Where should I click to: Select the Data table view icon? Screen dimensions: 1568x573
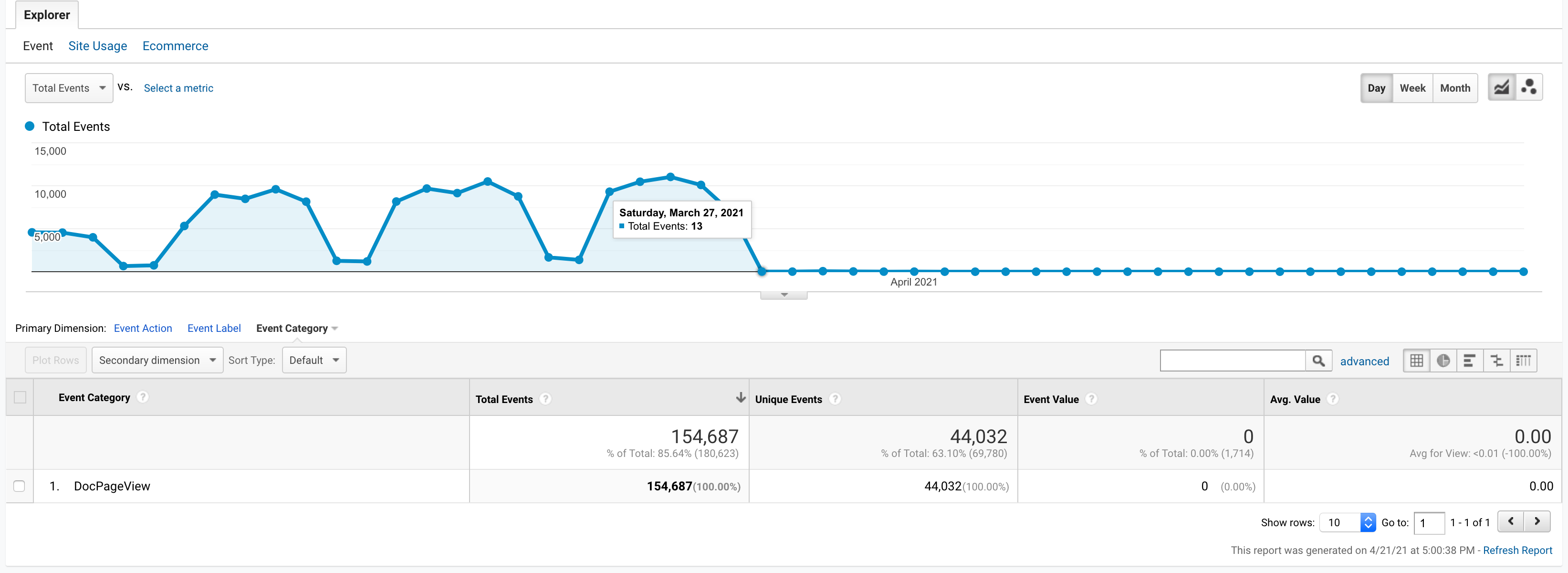(1416, 361)
